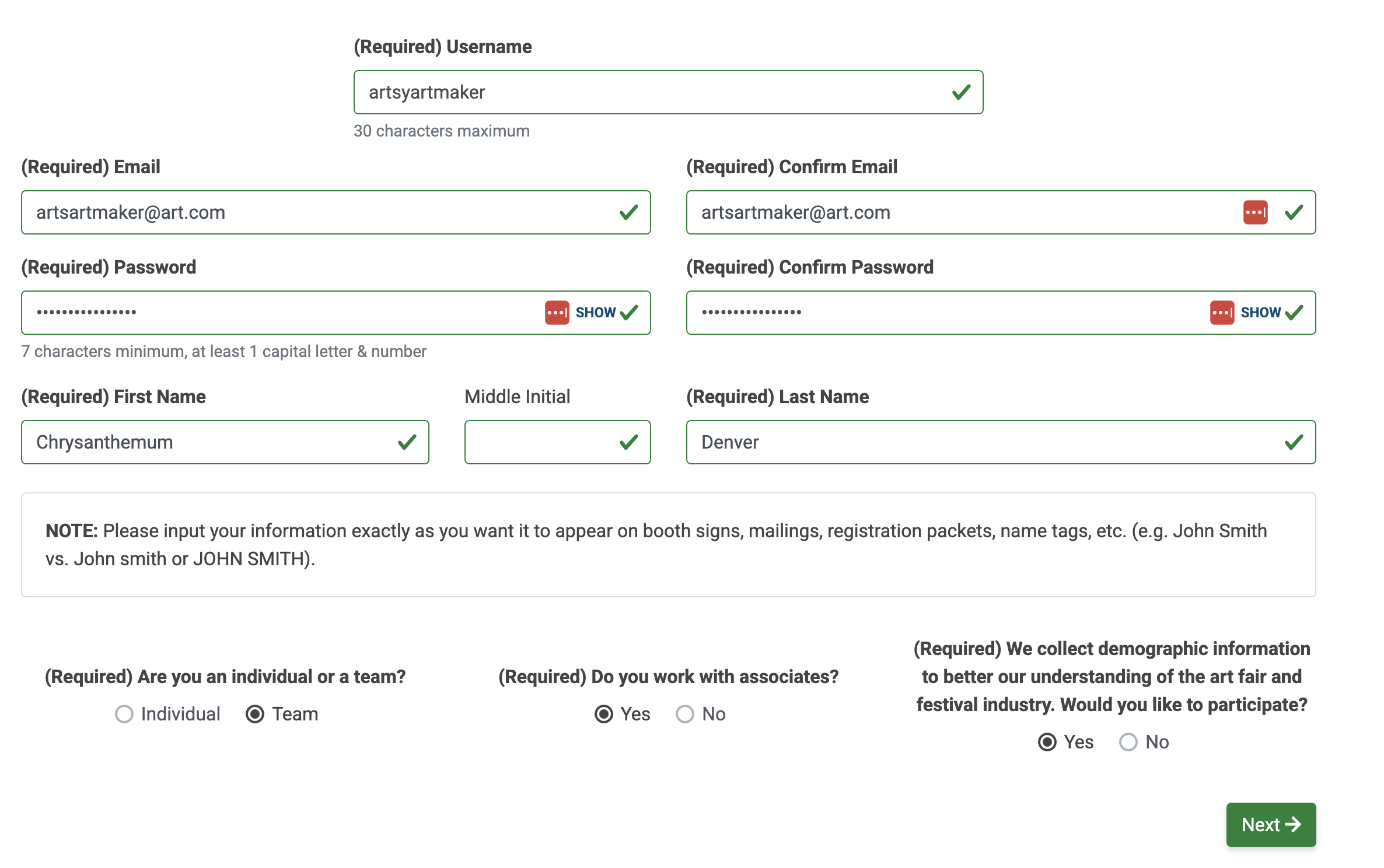Click password manager icon in Password field
Screen dimensions: 1384x868
coord(557,313)
